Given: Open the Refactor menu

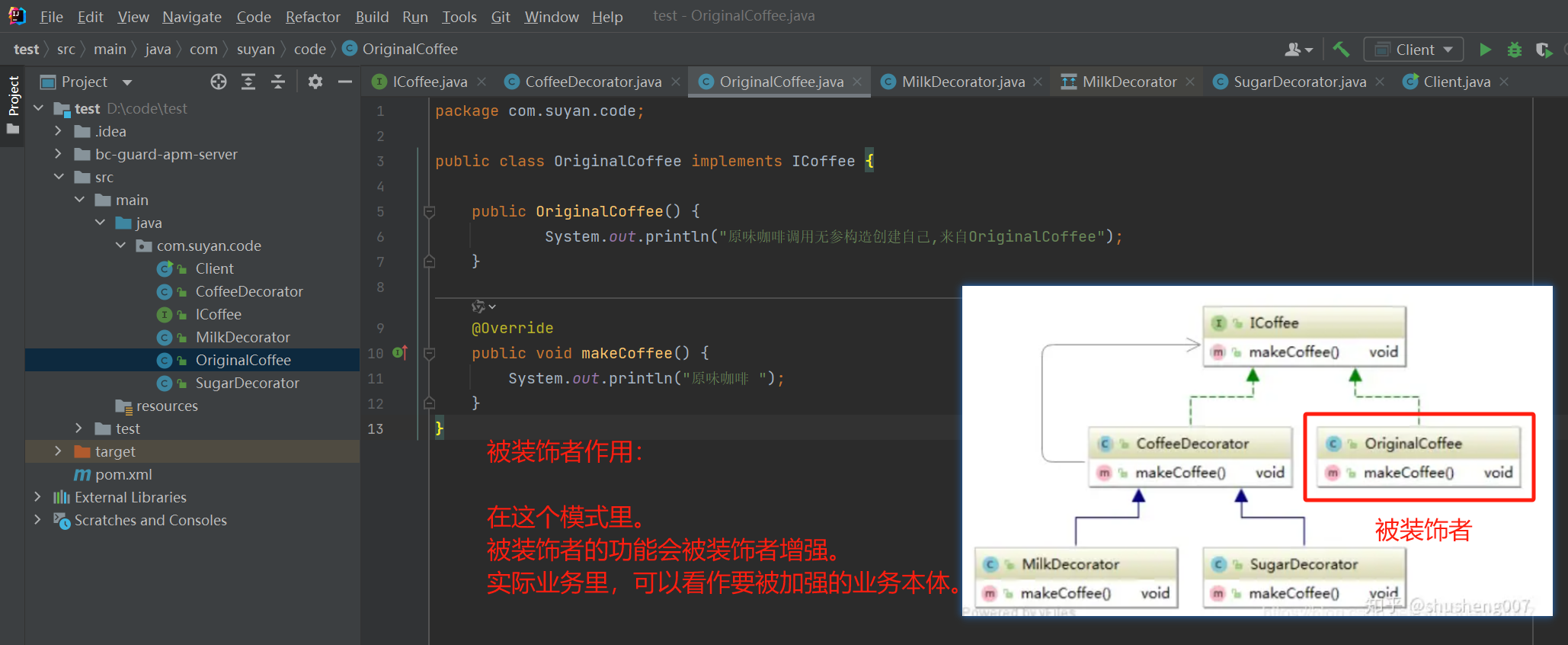Looking at the screenshot, I should click(x=312, y=17).
